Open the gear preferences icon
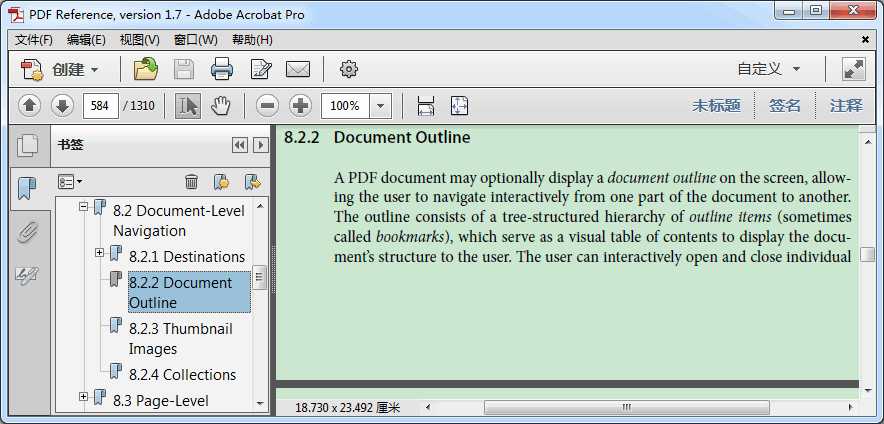This screenshot has width=884, height=424. tap(349, 69)
